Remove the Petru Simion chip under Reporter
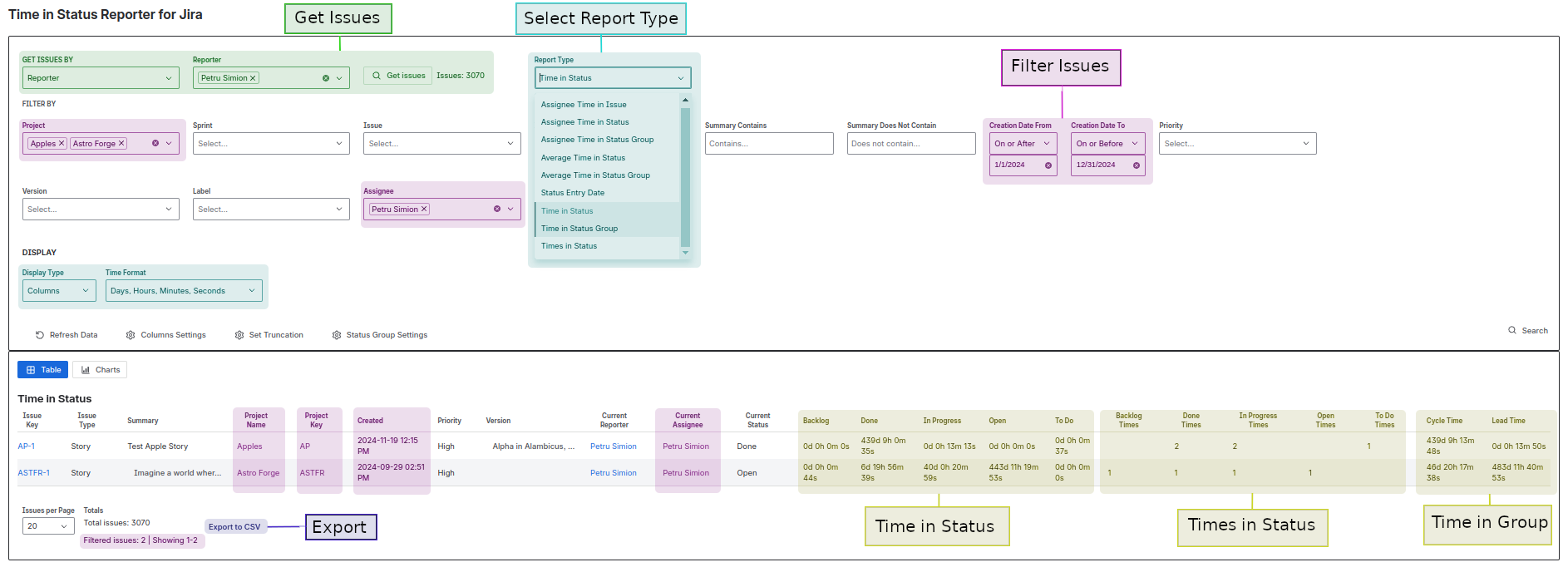The width and height of the screenshot is (1568, 577). click(253, 78)
